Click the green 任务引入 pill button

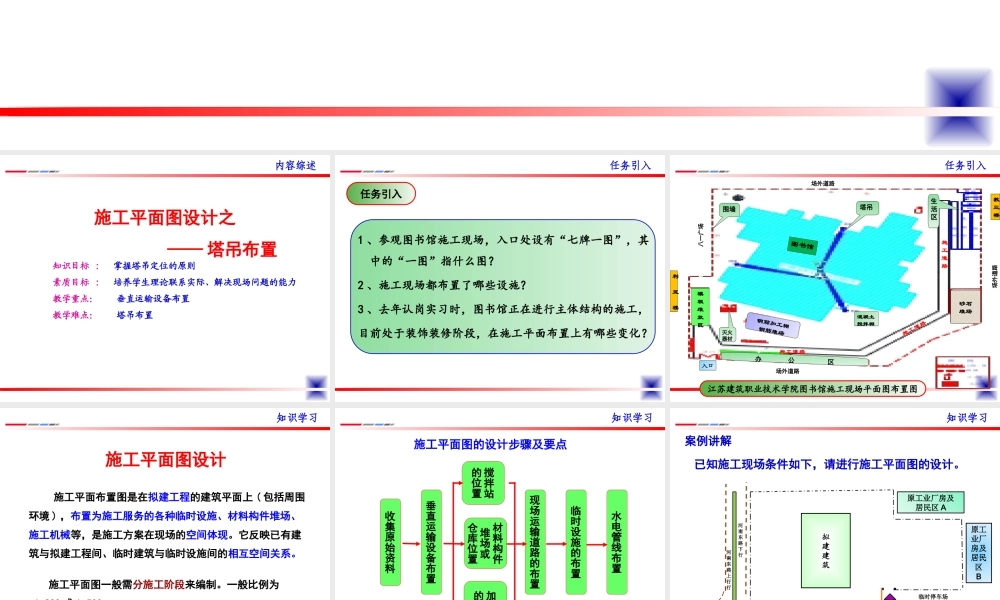coord(381,194)
